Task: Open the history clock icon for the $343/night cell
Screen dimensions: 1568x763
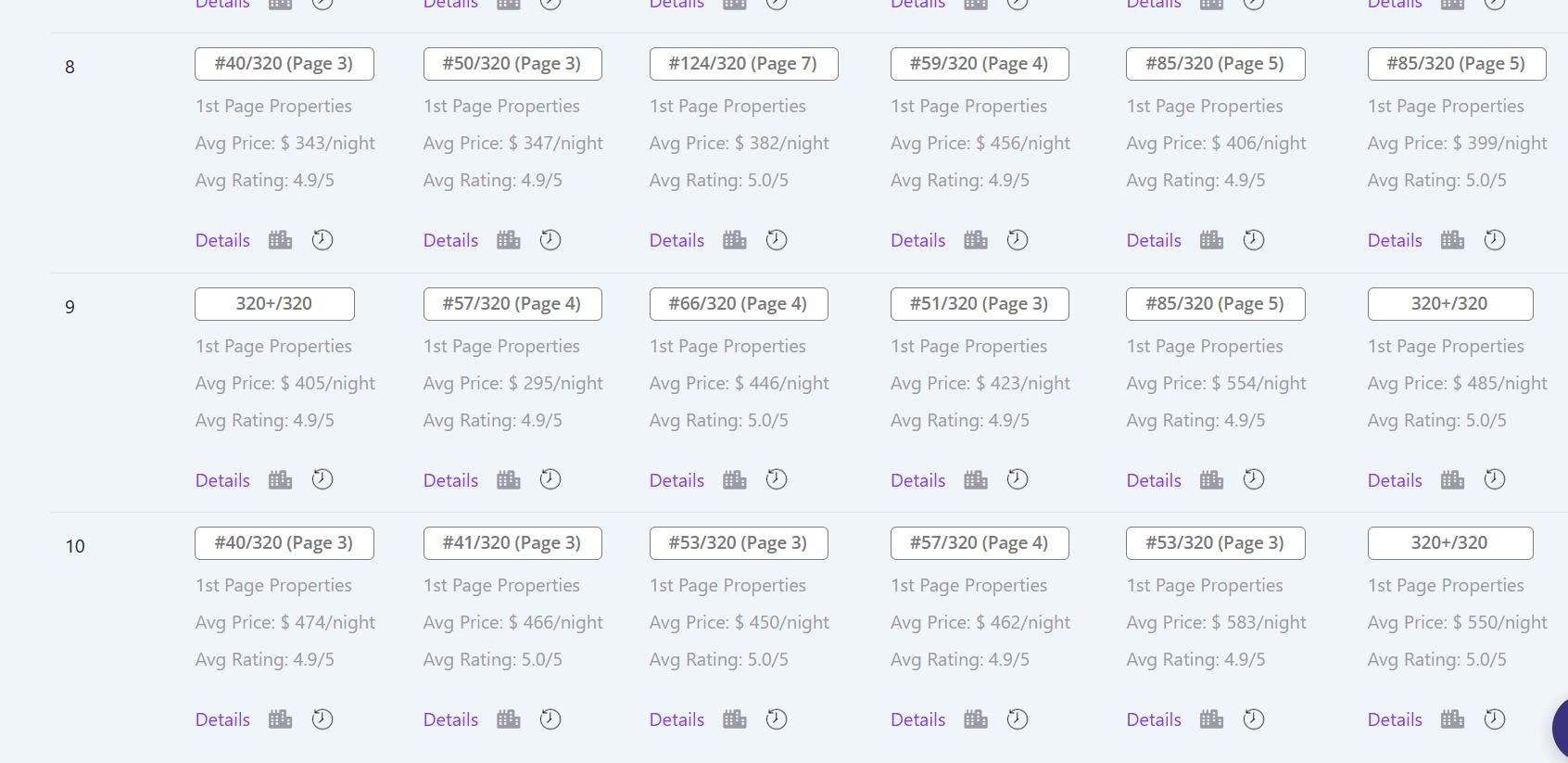Action: tap(322, 240)
